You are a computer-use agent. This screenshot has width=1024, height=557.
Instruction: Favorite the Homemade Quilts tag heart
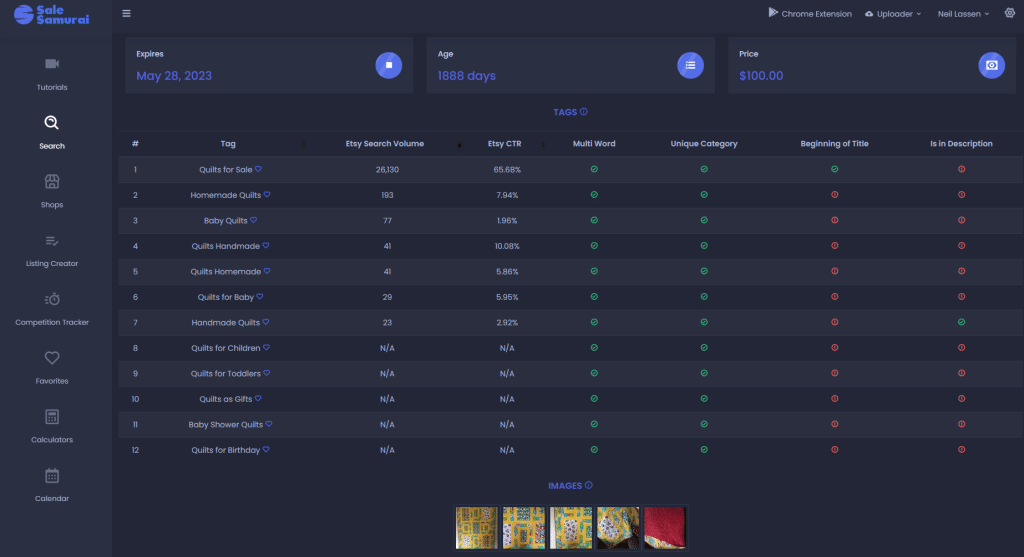point(267,195)
